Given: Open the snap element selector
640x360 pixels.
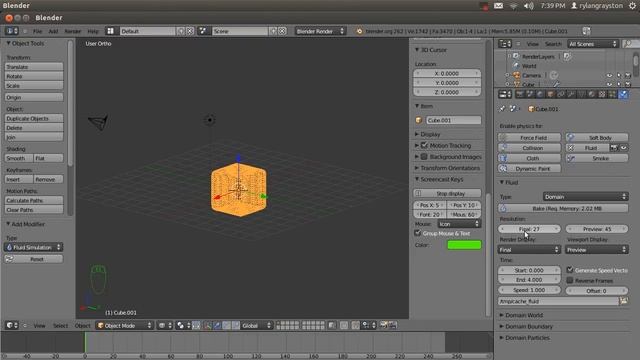Looking at the screenshot, I should click(370, 325).
